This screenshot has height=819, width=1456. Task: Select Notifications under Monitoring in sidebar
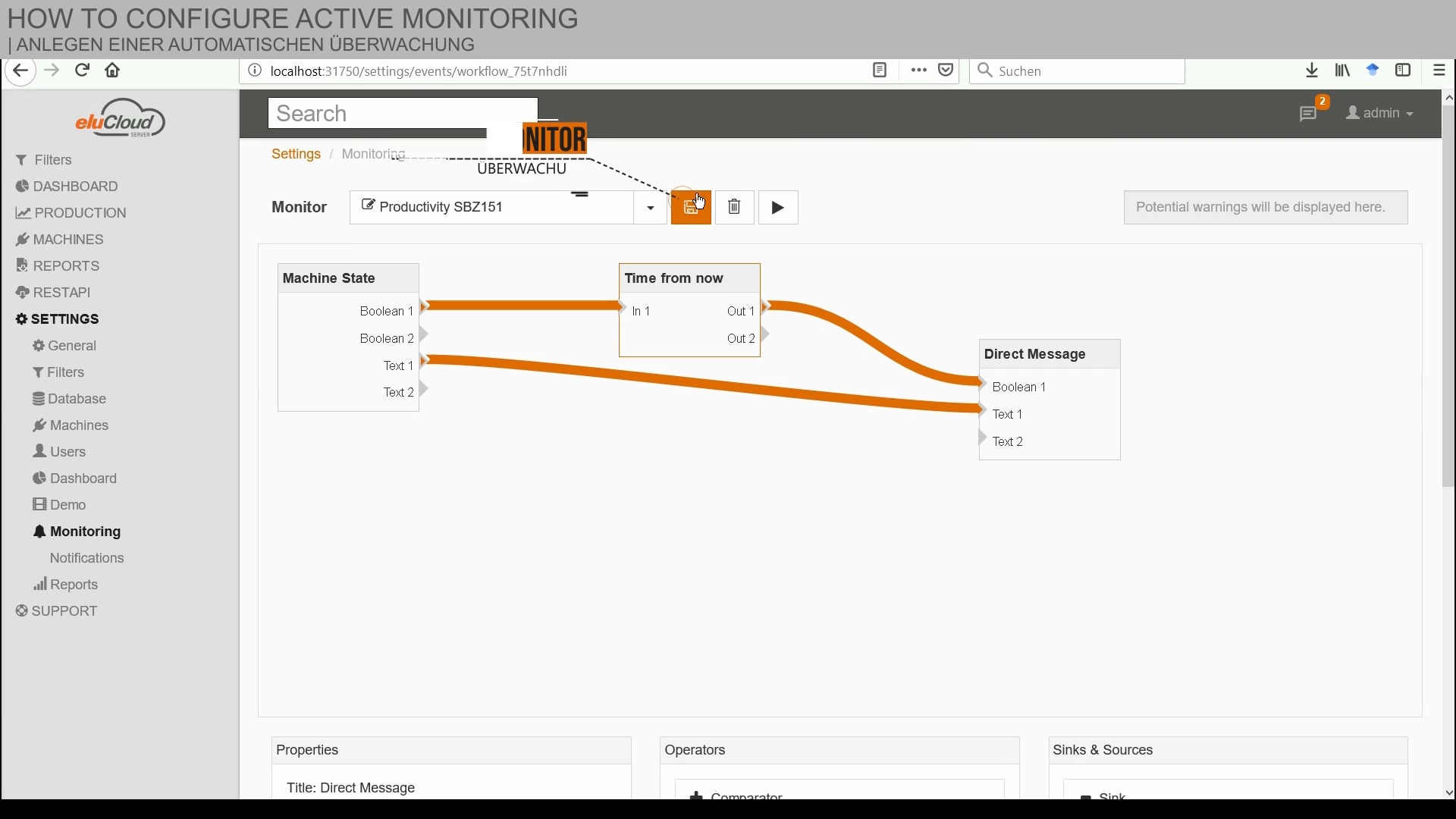point(86,557)
